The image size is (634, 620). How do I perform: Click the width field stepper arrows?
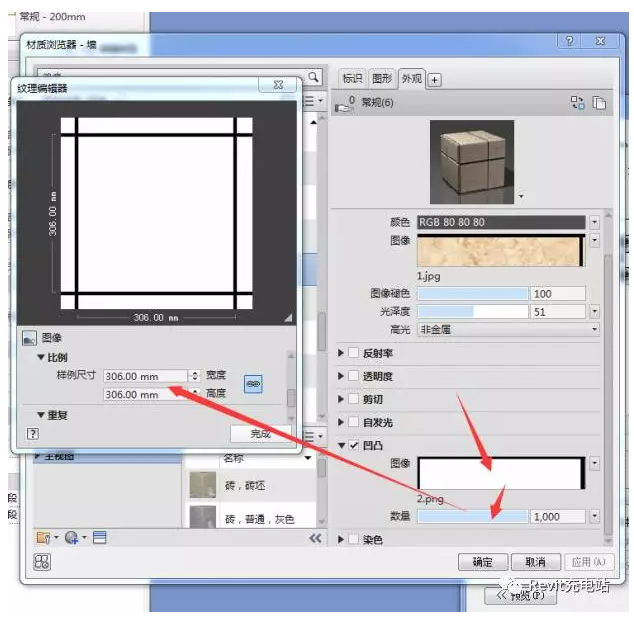pos(195,376)
